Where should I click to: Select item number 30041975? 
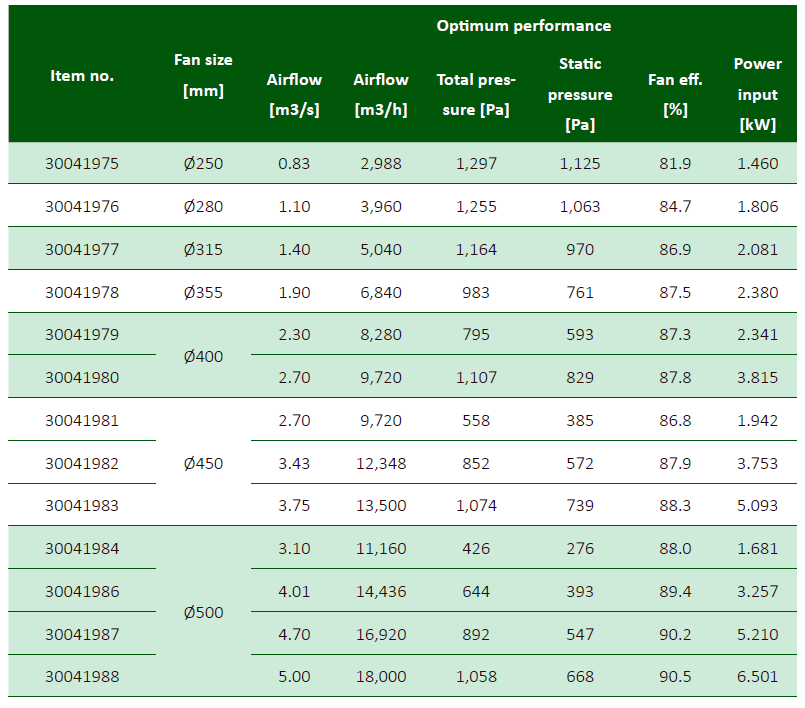[x=82, y=164]
